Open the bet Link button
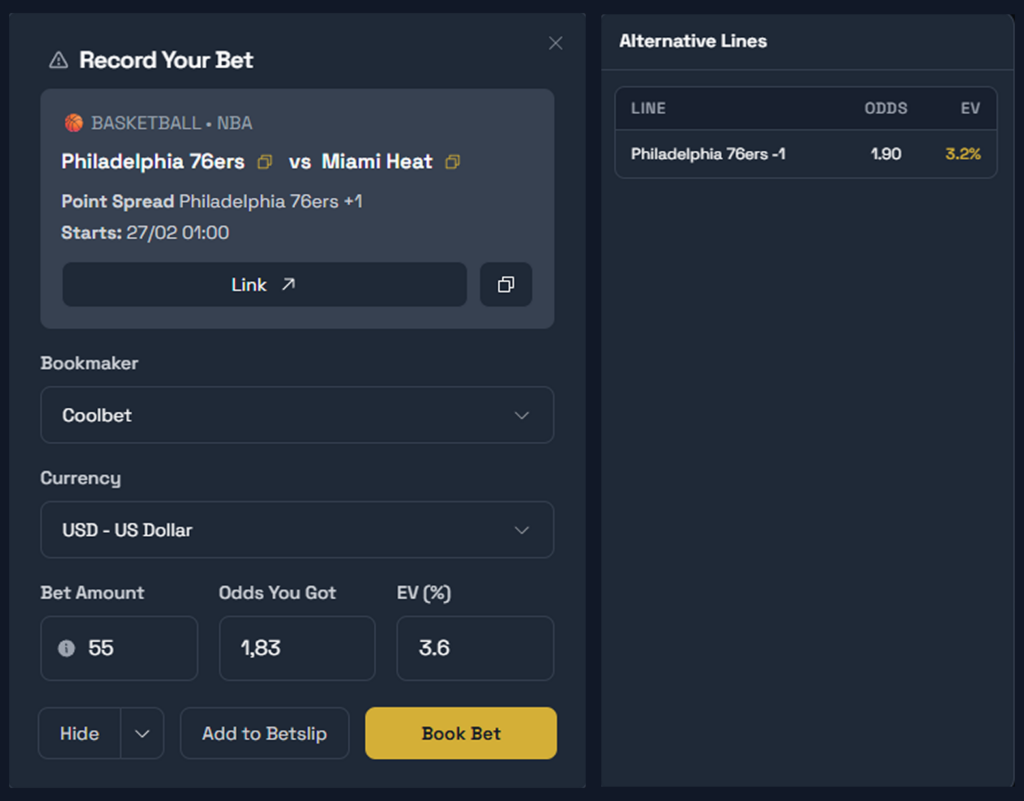This screenshot has height=801, width=1024. [264, 285]
